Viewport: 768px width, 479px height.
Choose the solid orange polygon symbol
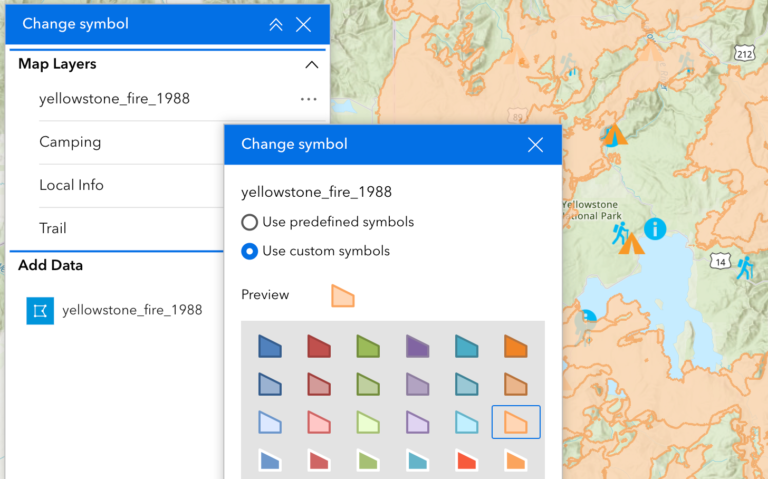pos(515,347)
